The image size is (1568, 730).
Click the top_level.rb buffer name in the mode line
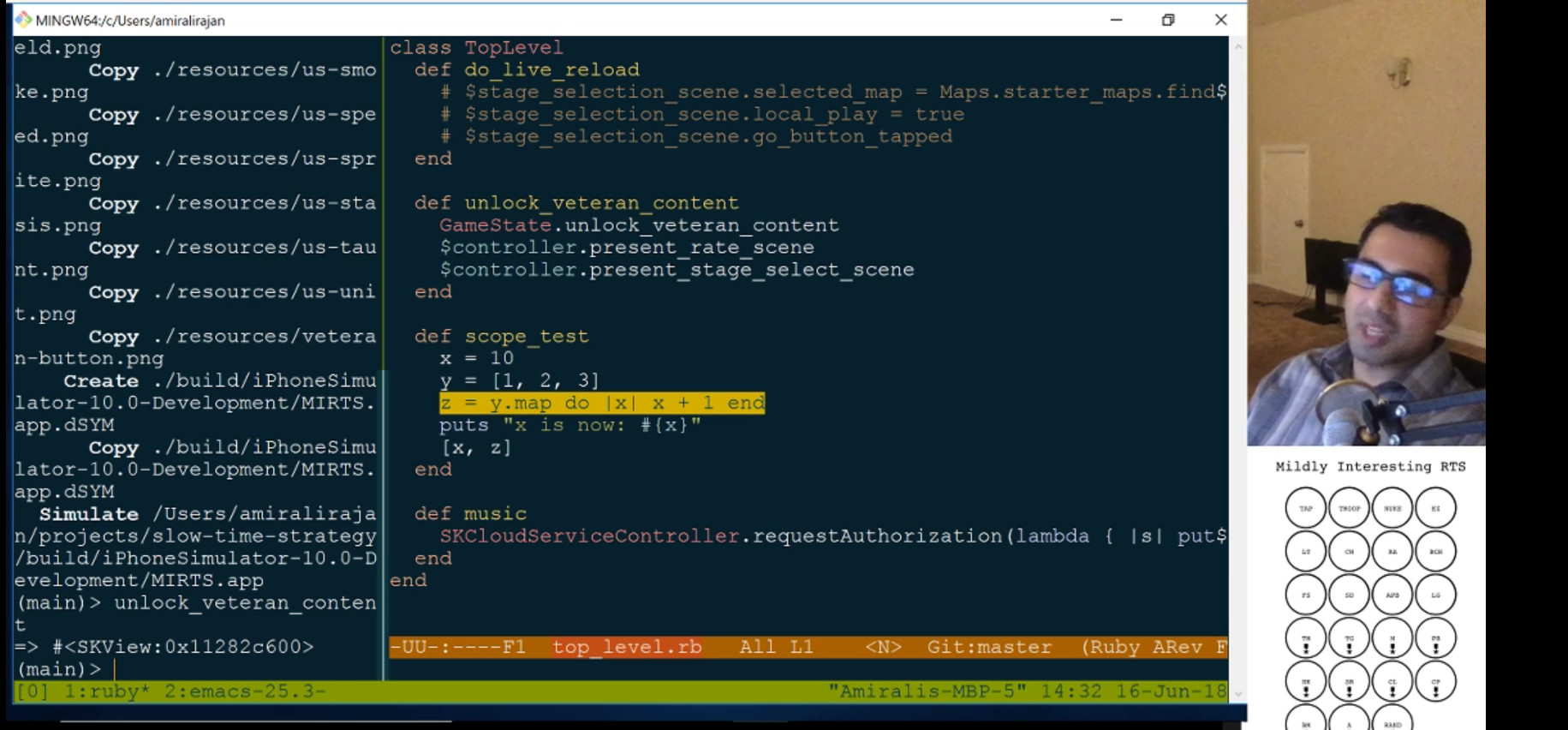(x=627, y=647)
